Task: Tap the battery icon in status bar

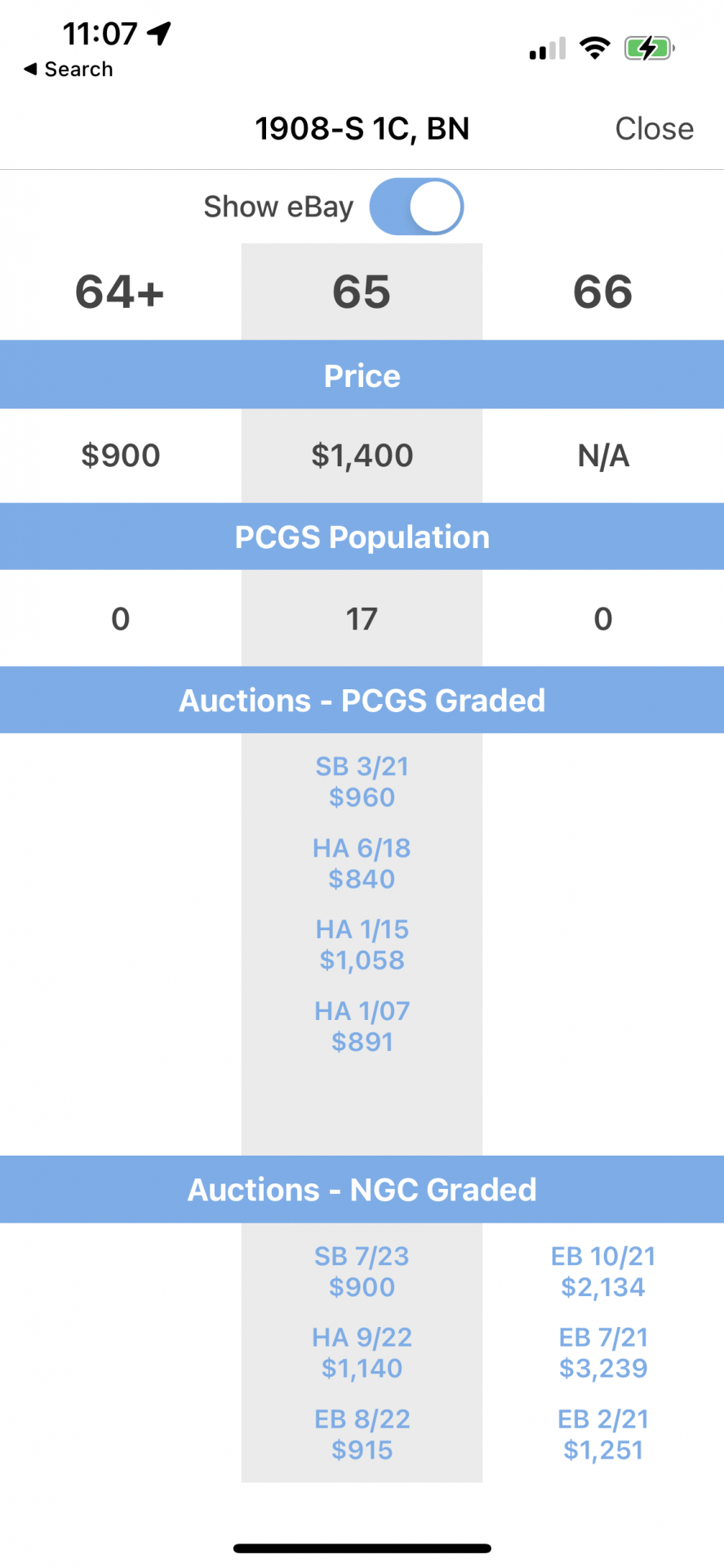Action: pos(650,48)
